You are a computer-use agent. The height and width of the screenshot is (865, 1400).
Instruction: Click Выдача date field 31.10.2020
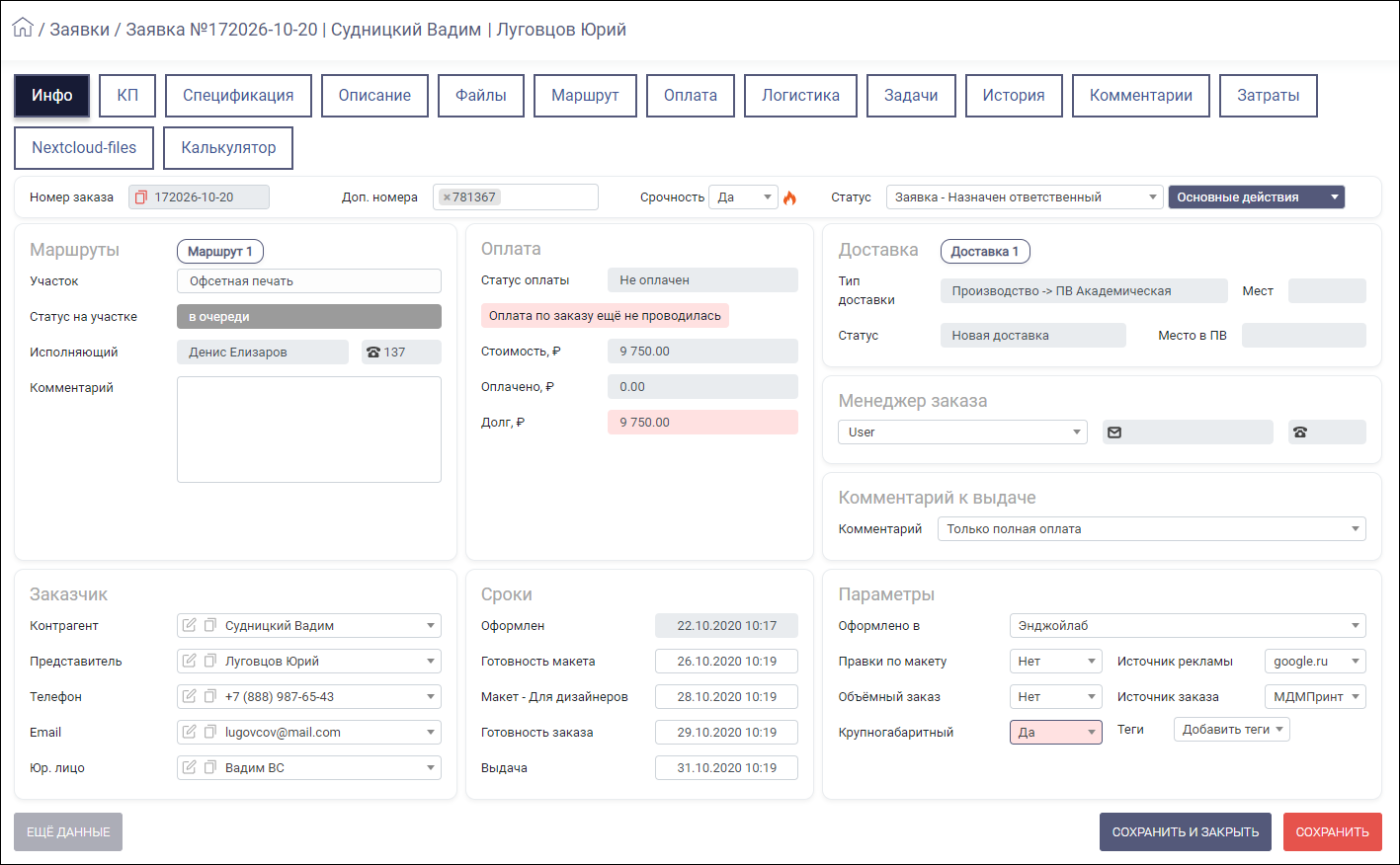coord(726,768)
